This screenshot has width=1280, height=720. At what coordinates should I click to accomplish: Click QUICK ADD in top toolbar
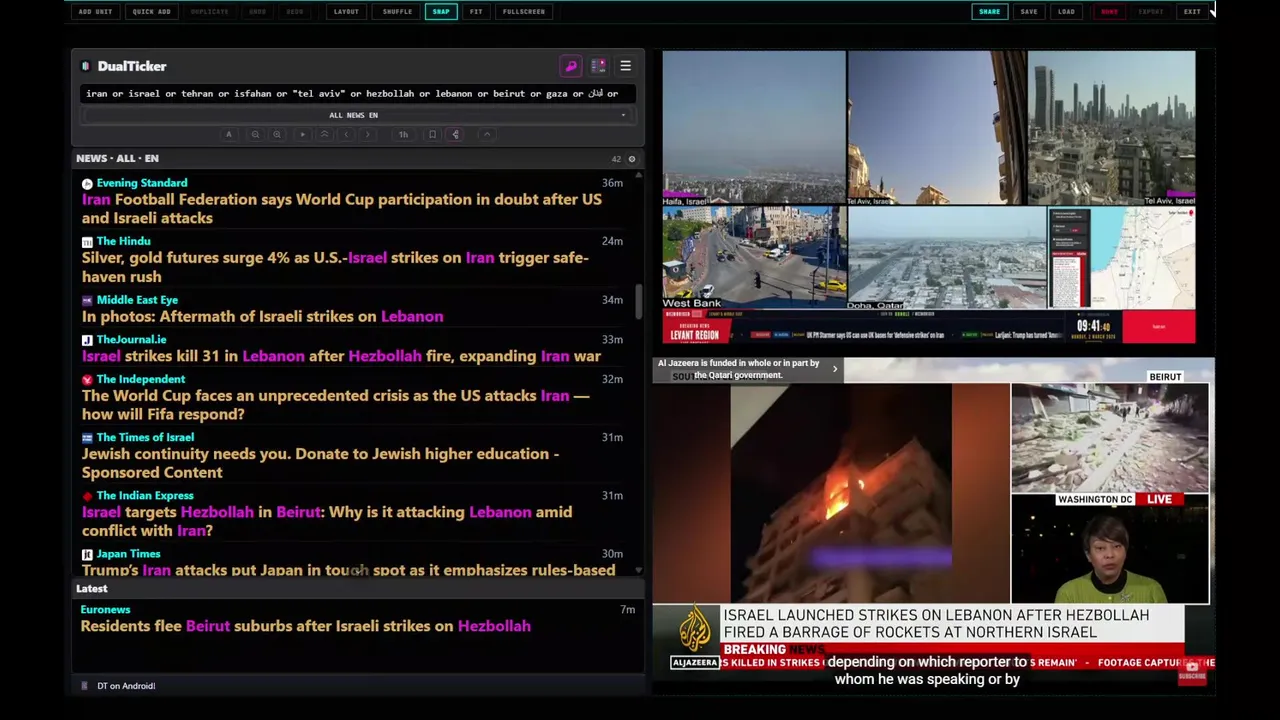(151, 12)
